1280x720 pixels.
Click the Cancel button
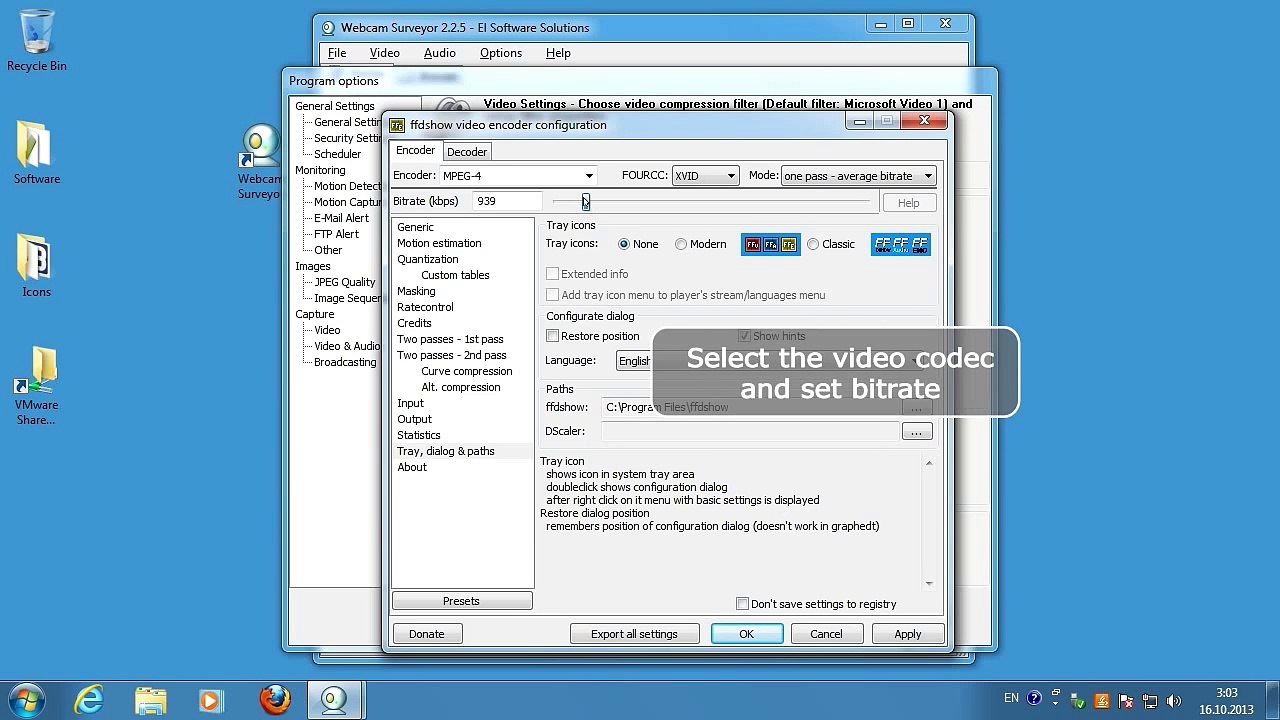[826, 634]
